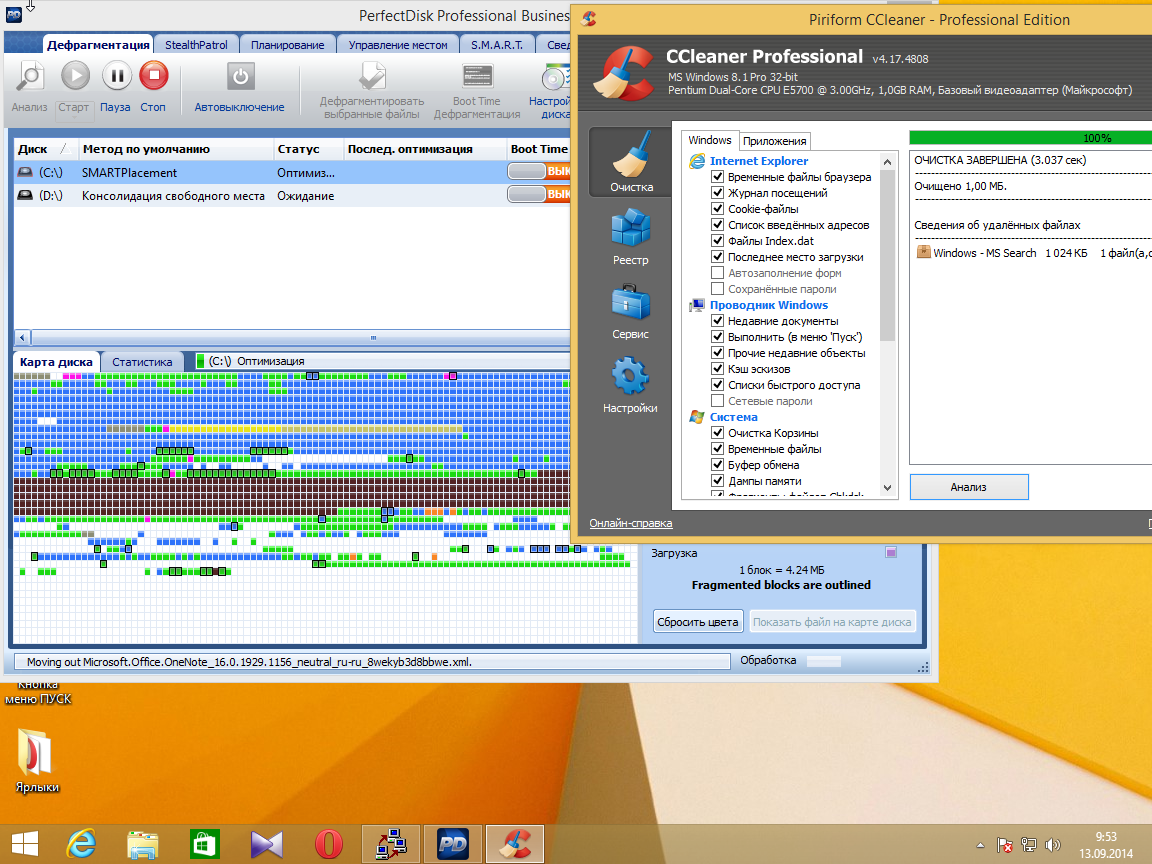The image size is (1152, 864).
Task: Open Онлайн-справка link
Action: point(630,523)
